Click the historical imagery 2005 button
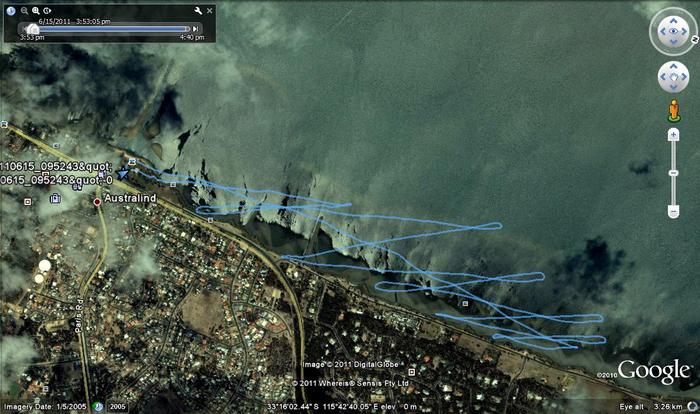This screenshot has height=414, width=700. point(117,407)
